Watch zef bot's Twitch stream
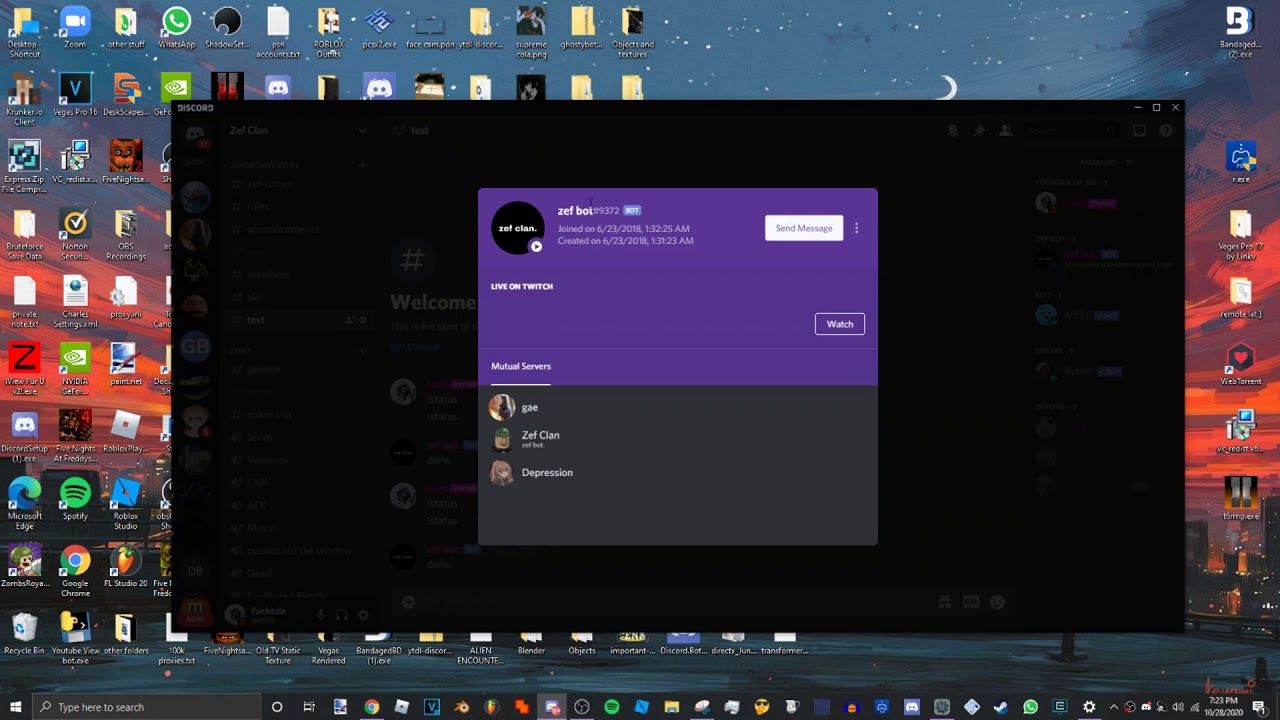This screenshot has height=720, width=1280. pos(840,324)
